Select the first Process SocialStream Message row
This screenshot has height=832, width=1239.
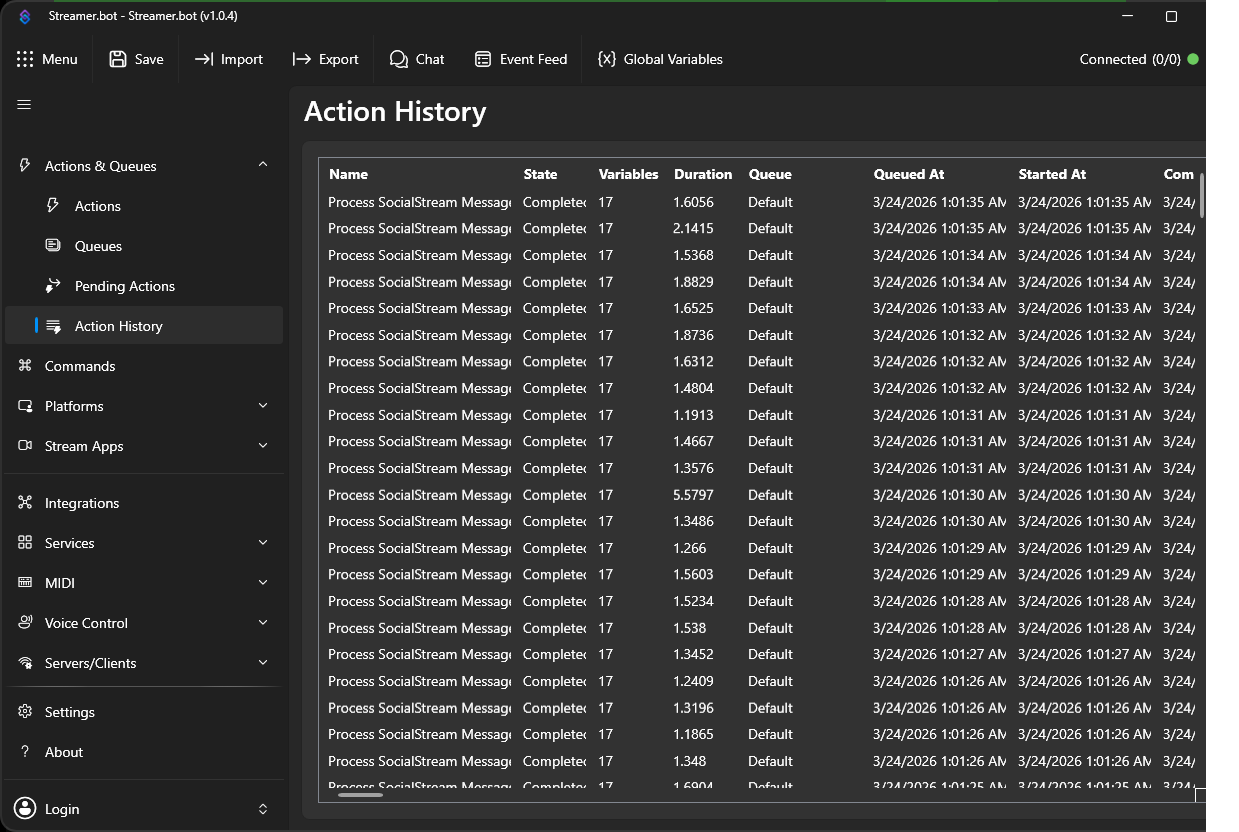click(x=420, y=201)
